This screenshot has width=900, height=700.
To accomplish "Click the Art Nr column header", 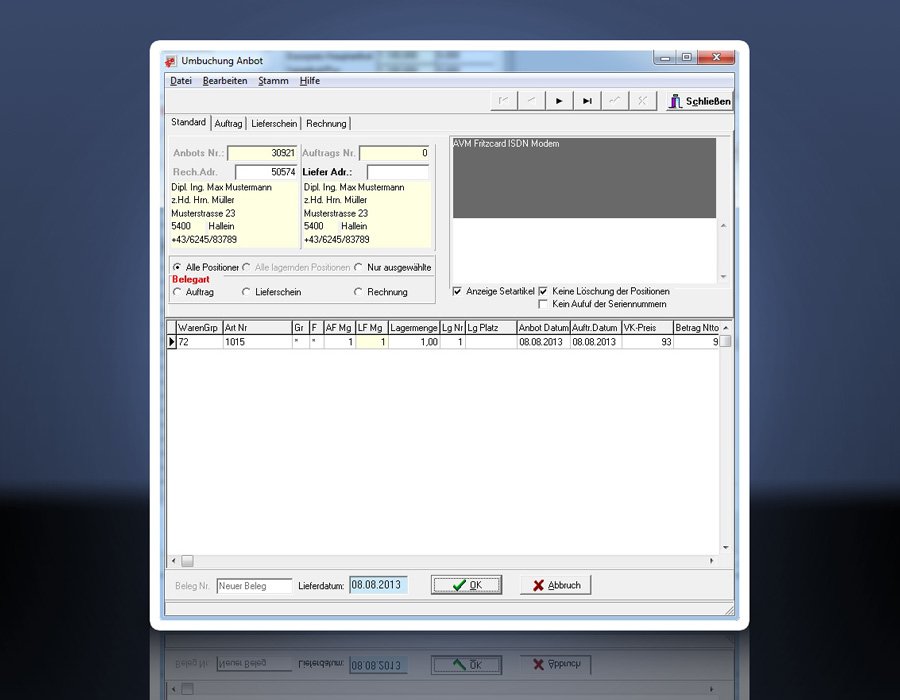I will (257, 328).
